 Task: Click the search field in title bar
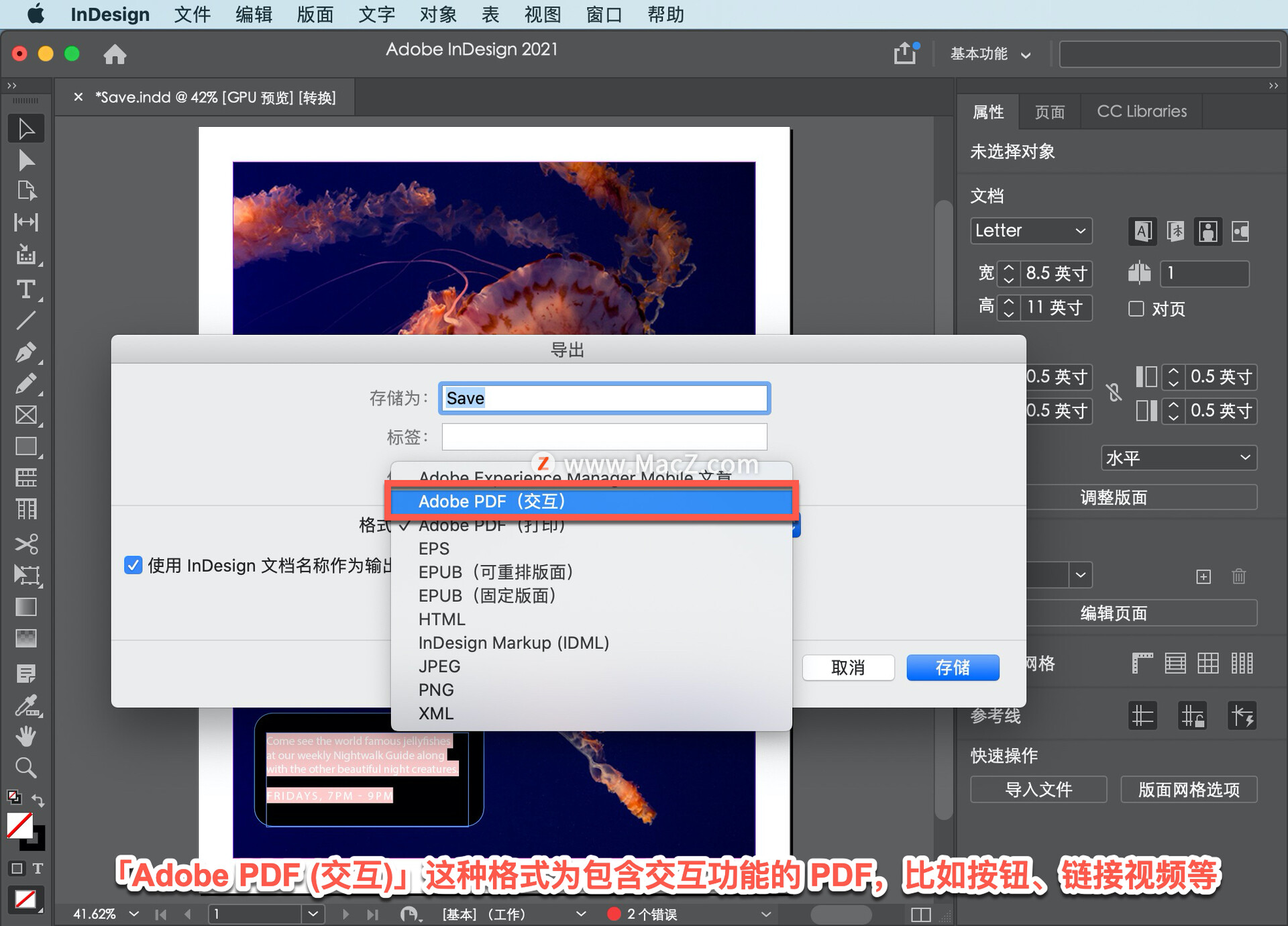(1170, 54)
